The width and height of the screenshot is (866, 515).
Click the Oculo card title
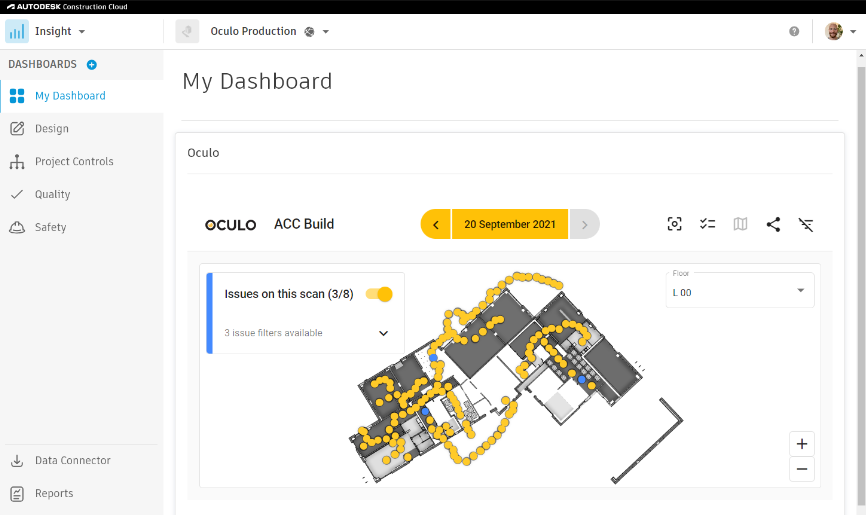tap(203, 153)
